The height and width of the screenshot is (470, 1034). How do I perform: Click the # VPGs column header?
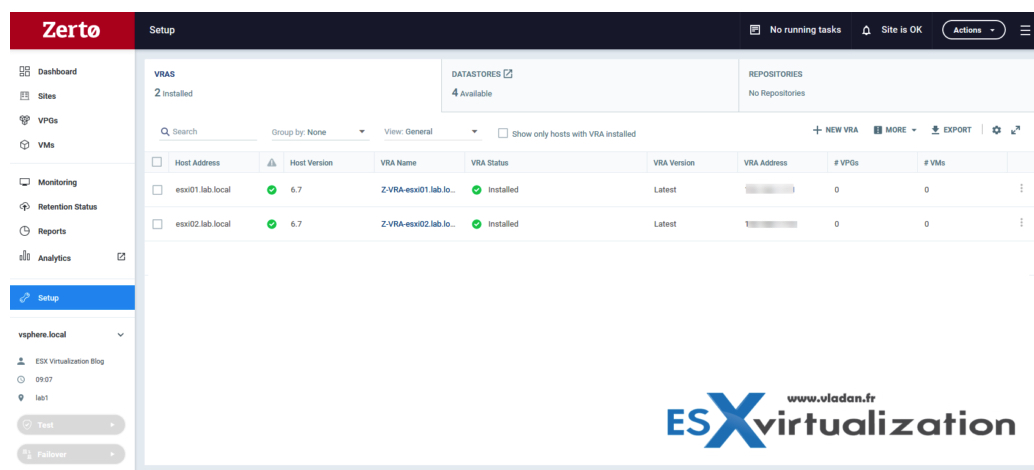(x=846, y=163)
